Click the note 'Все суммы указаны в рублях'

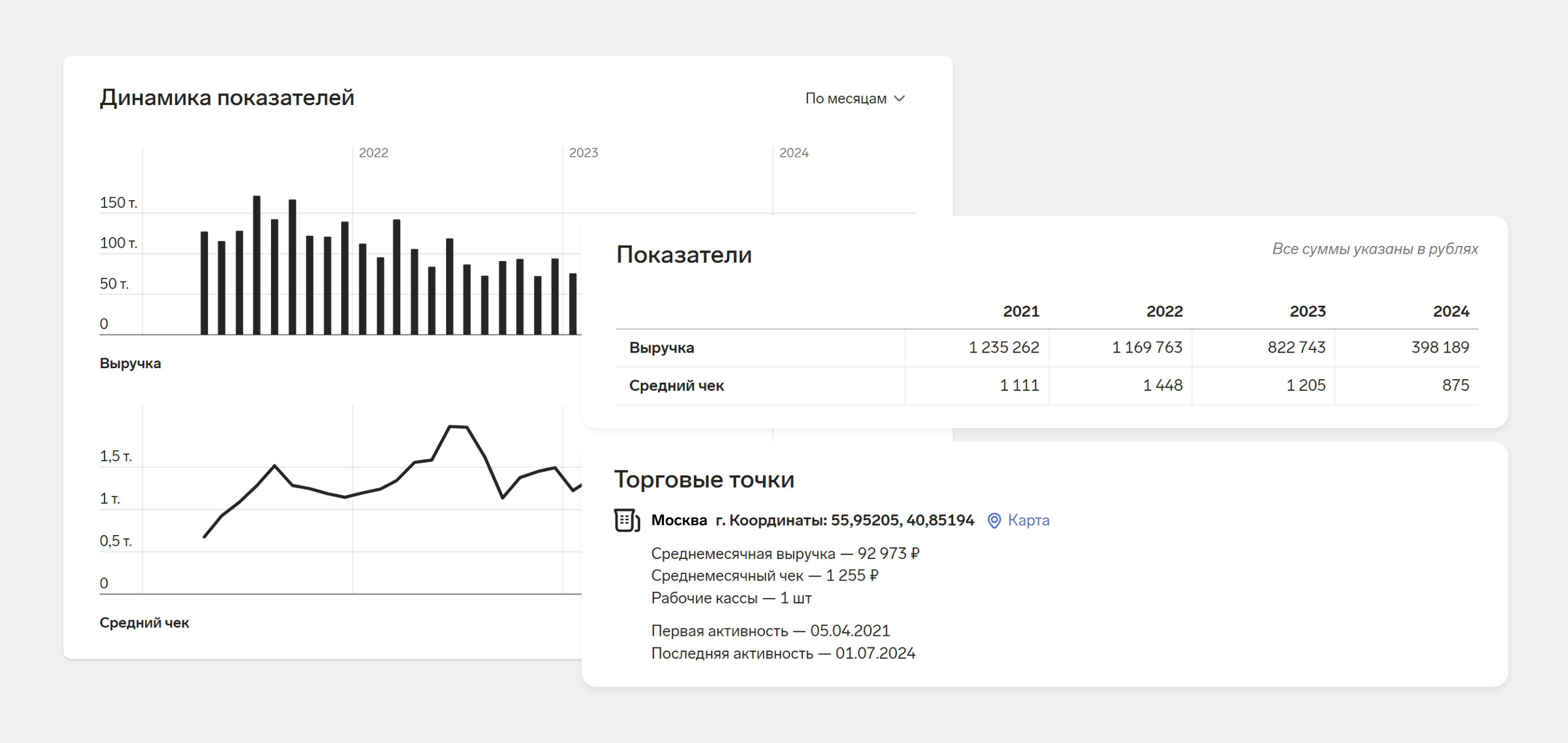[1375, 249]
